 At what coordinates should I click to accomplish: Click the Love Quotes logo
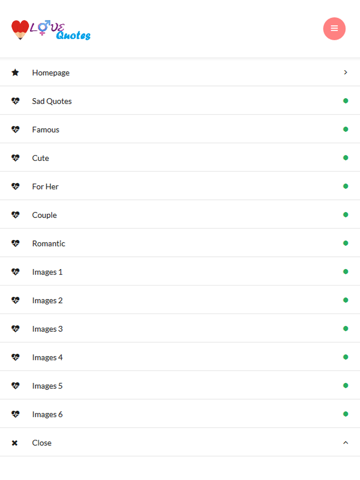pyautogui.click(x=51, y=30)
